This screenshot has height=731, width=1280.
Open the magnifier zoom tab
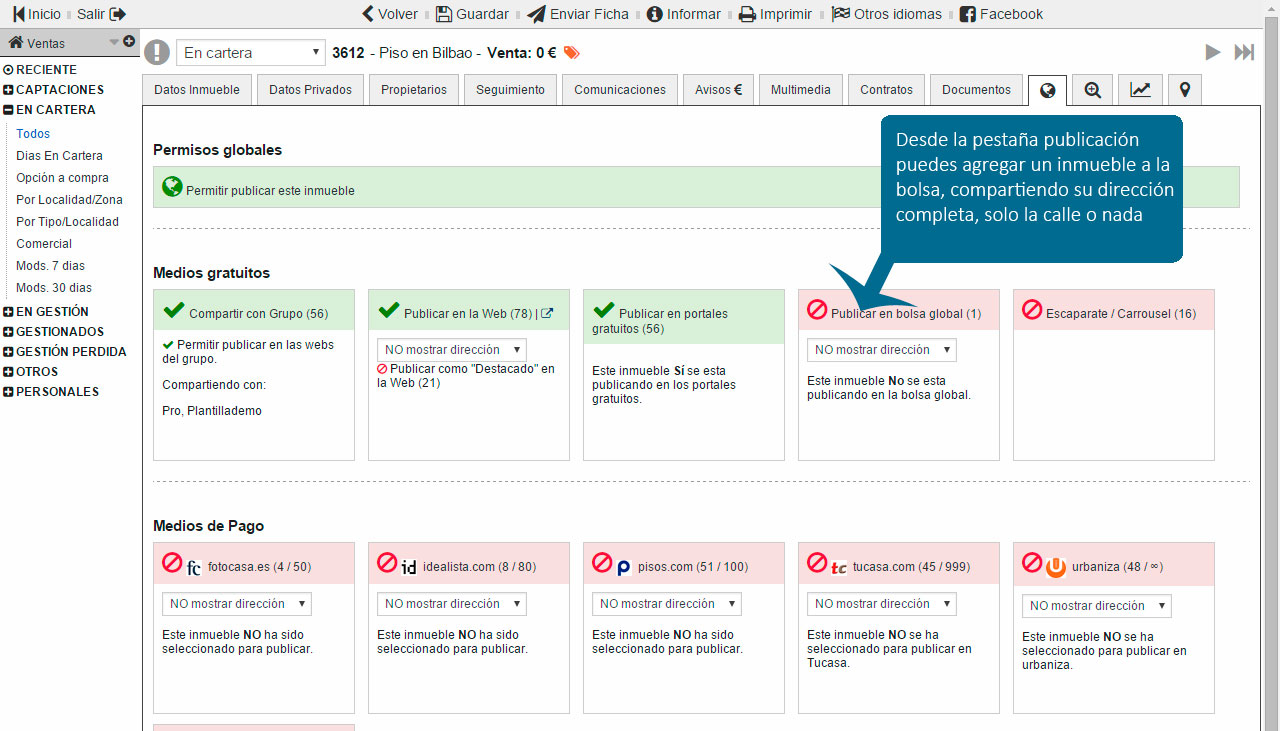point(1093,90)
